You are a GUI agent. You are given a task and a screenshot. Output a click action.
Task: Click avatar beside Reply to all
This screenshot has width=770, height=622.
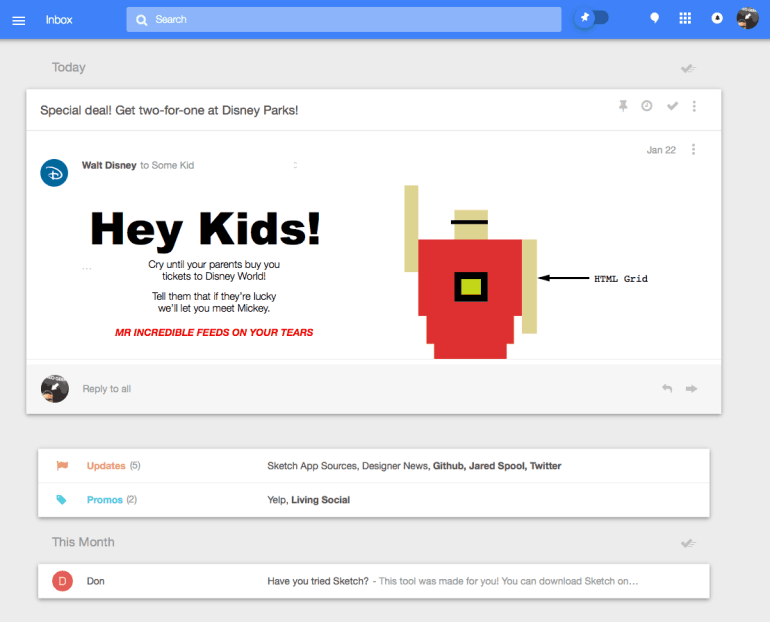click(x=55, y=389)
